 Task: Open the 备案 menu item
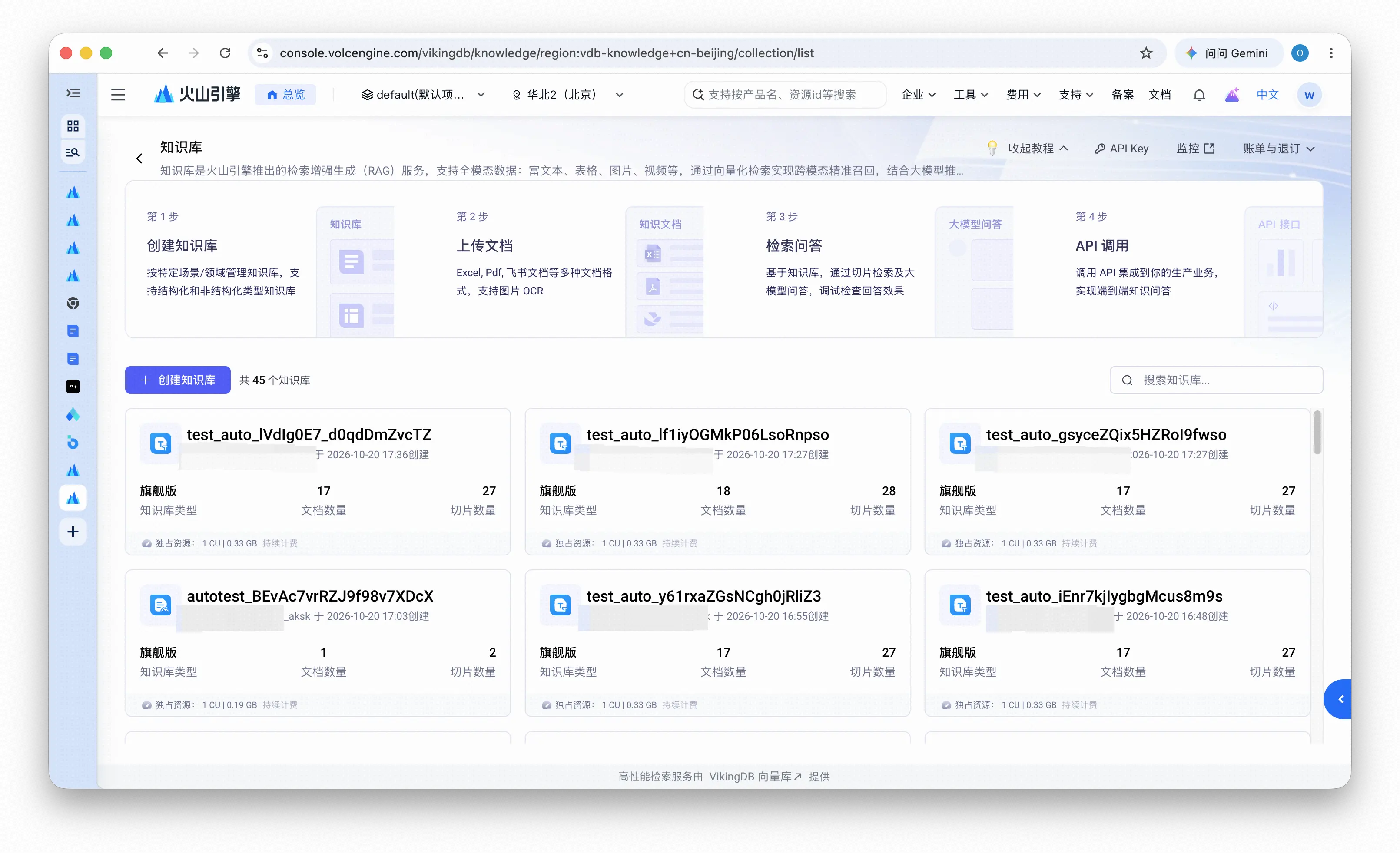tap(1122, 95)
